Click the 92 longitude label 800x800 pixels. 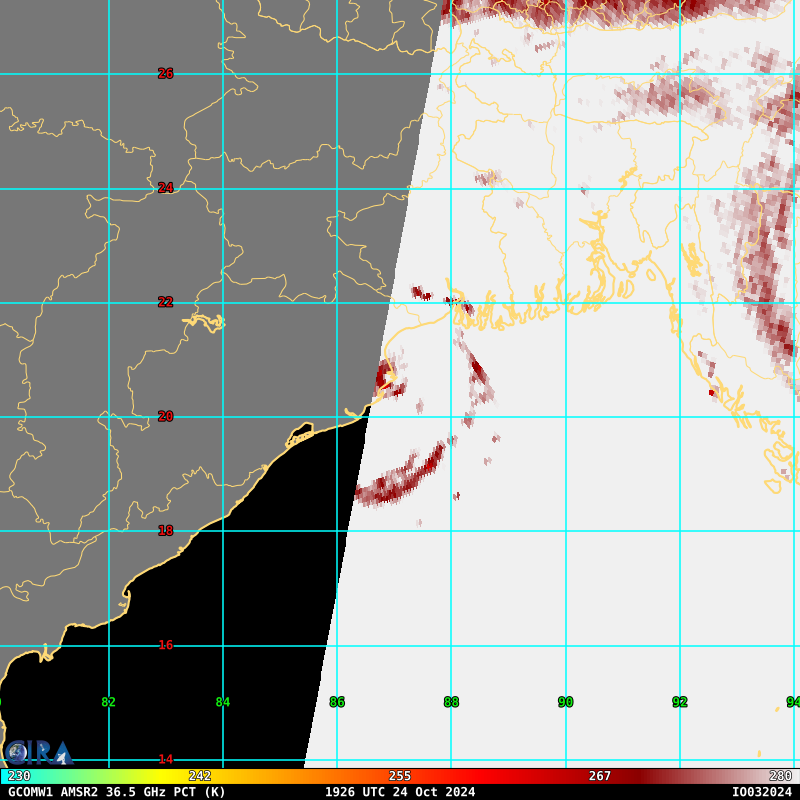coord(680,702)
